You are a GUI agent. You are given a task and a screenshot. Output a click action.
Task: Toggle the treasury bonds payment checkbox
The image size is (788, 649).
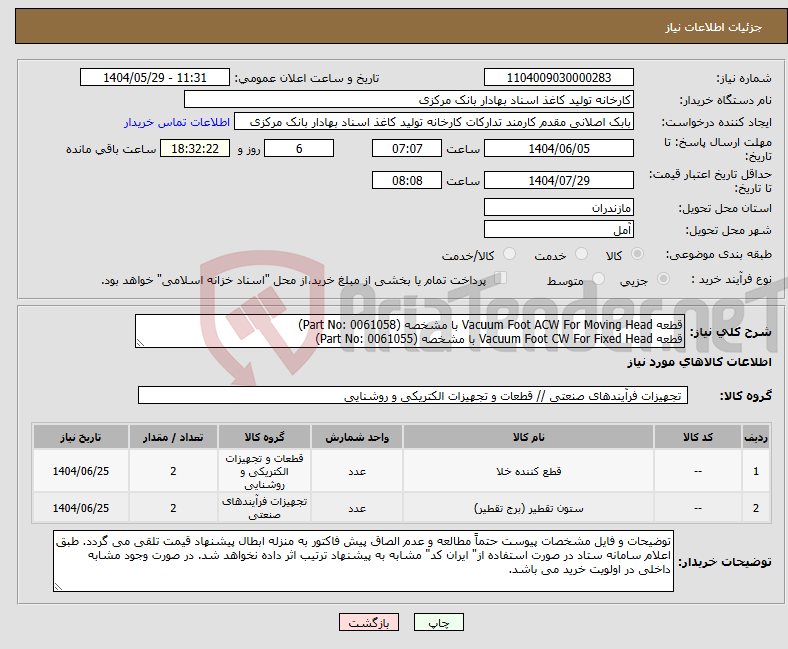[501, 280]
